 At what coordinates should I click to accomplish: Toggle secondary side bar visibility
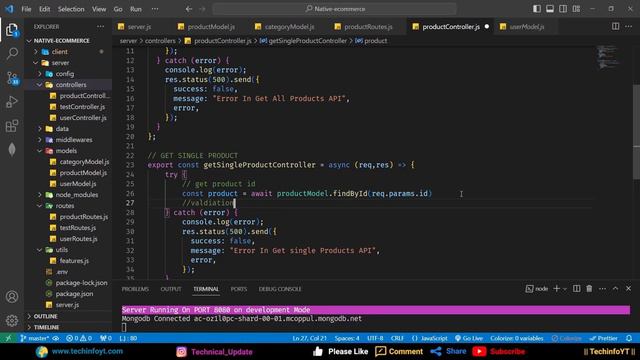(563, 9)
